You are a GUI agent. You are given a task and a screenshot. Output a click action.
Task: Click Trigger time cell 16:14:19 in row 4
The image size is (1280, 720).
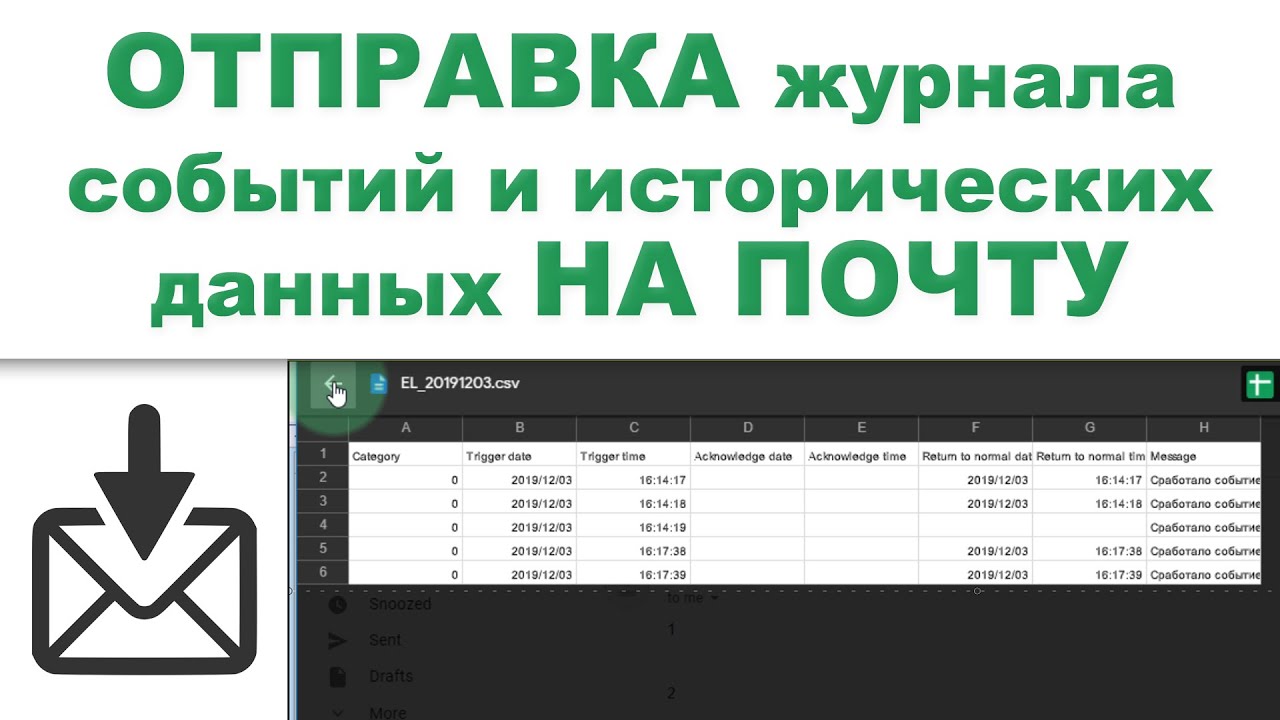[634, 527]
